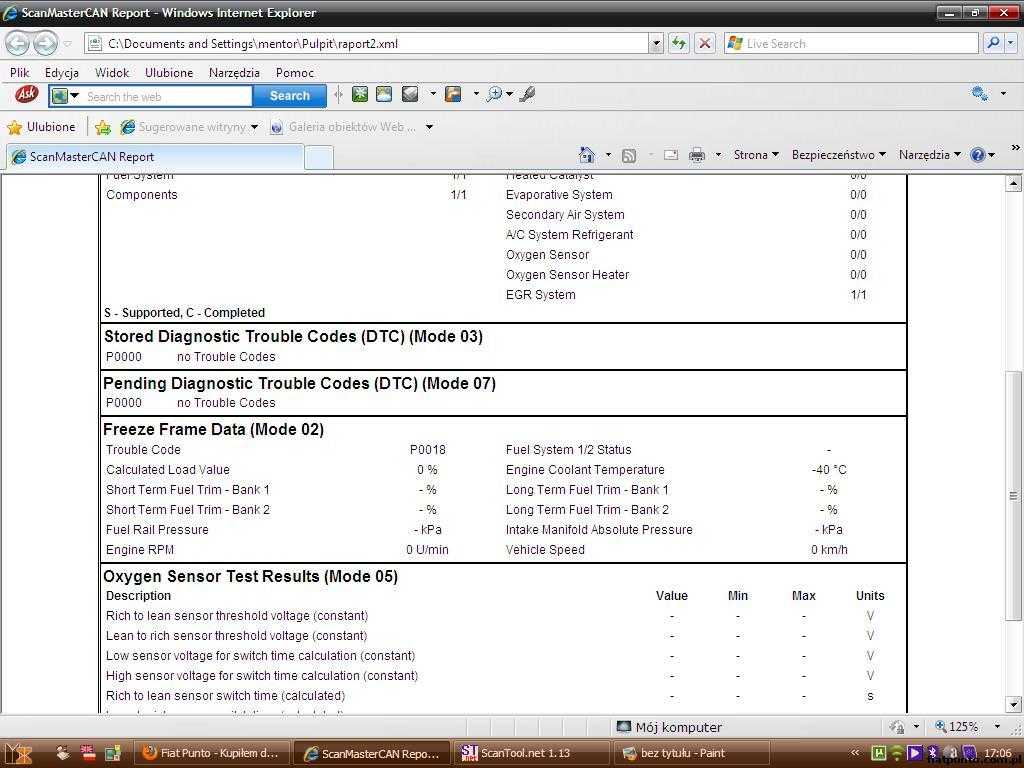Click the security zone icon in status bar

click(x=897, y=727)
